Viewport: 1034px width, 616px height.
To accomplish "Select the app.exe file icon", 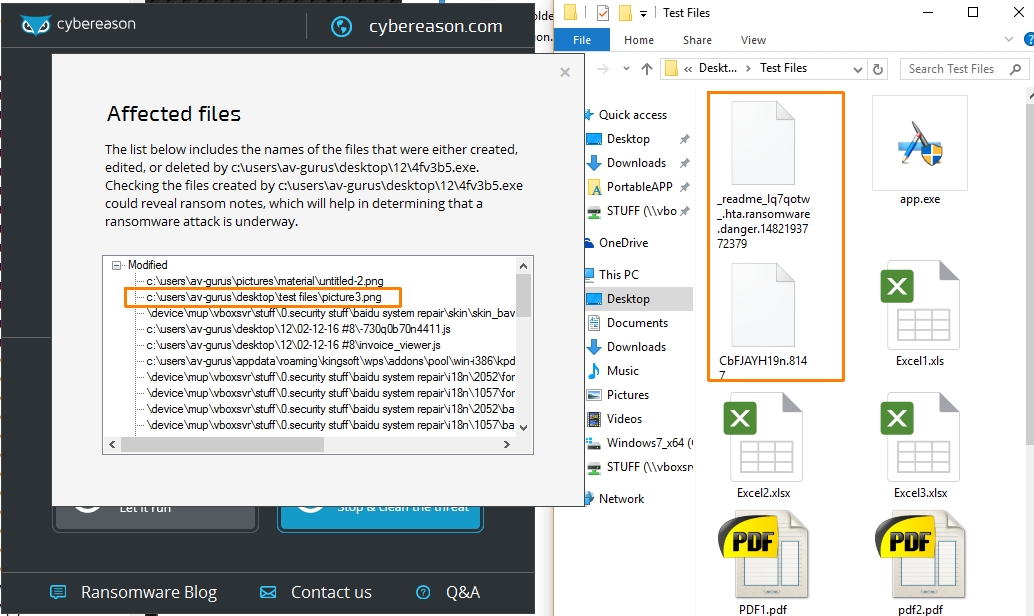I will pos(920,143).
